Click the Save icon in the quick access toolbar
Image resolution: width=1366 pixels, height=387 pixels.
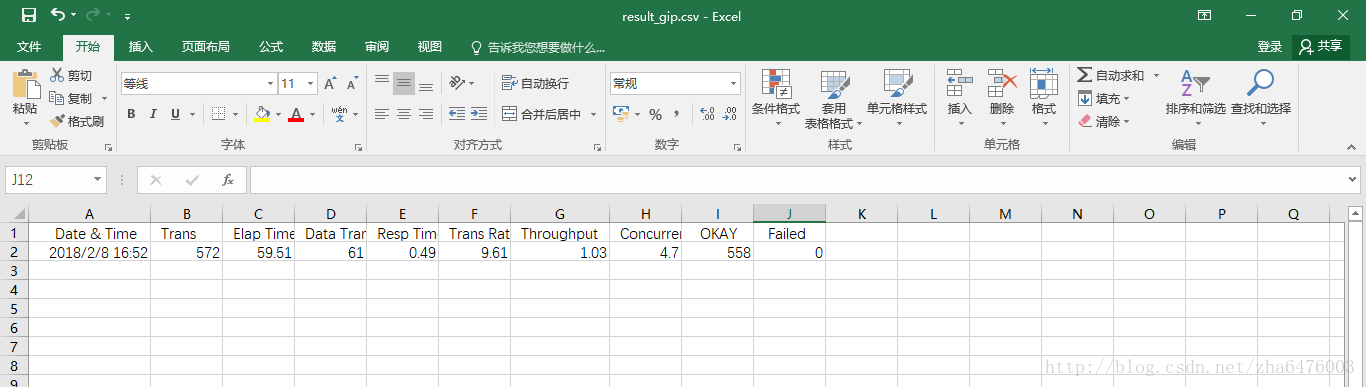pyautogui.click(x=29, y=15)
